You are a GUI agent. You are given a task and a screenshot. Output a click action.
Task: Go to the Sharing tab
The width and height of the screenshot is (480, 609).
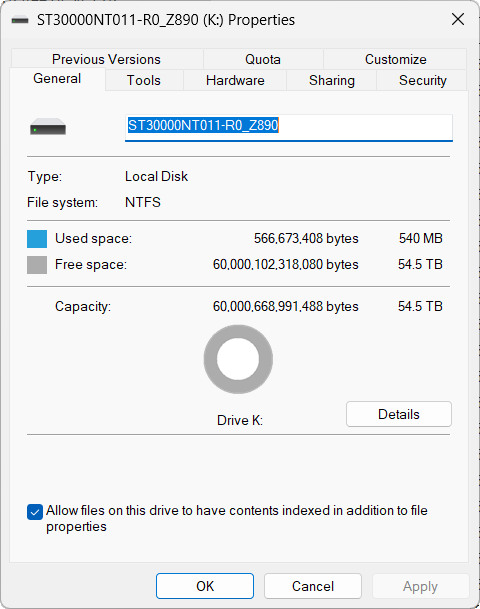(332, 80)
